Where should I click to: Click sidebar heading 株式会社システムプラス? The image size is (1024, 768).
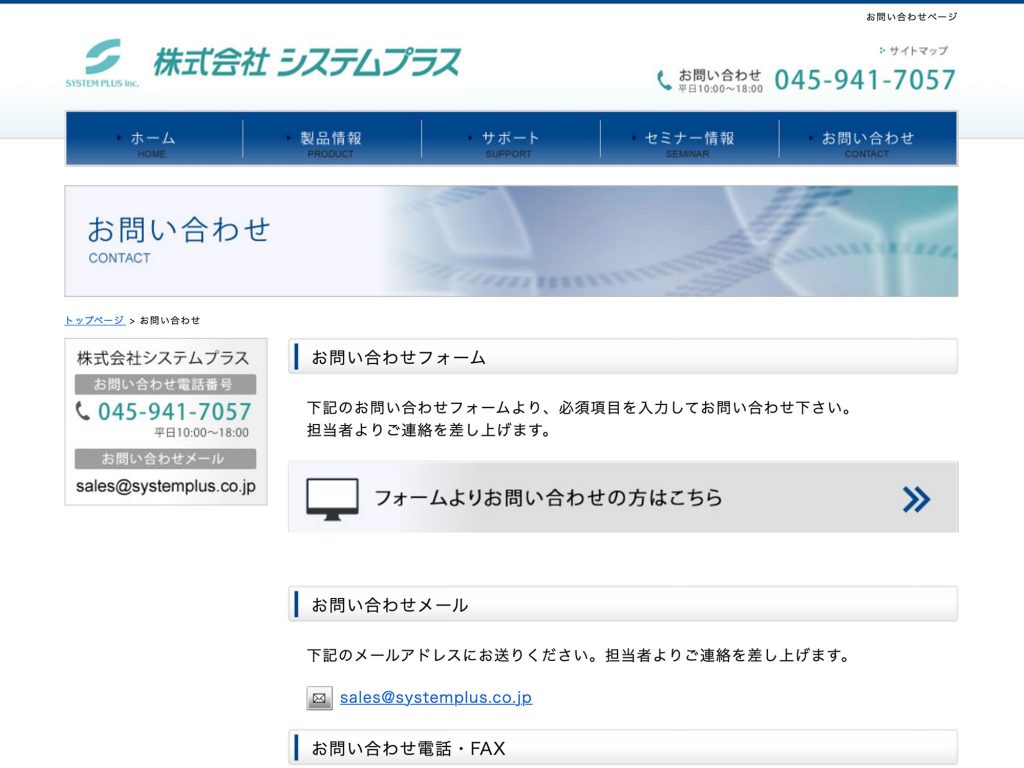point(163,358)
